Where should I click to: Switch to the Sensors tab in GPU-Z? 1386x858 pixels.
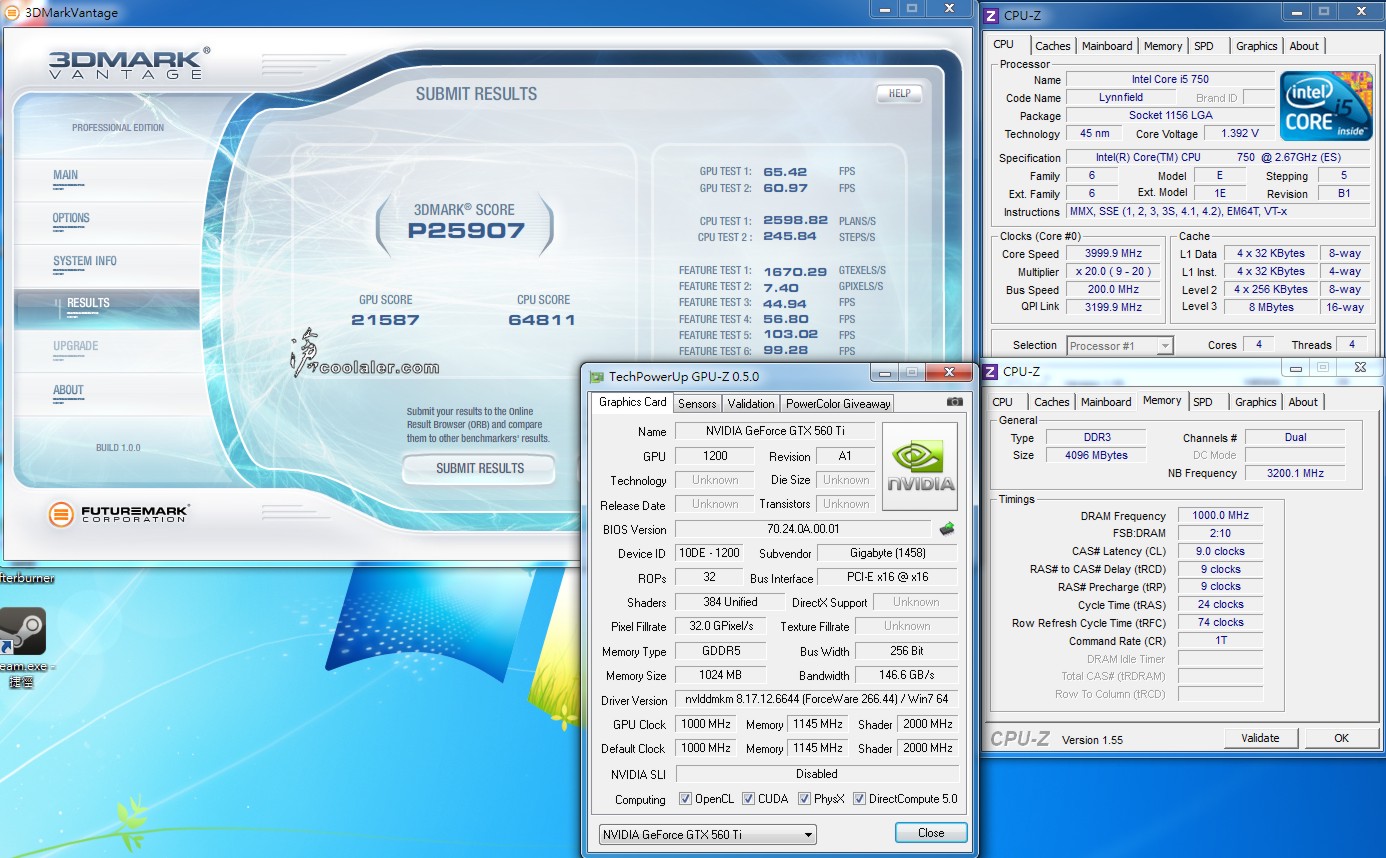point(697,403)
